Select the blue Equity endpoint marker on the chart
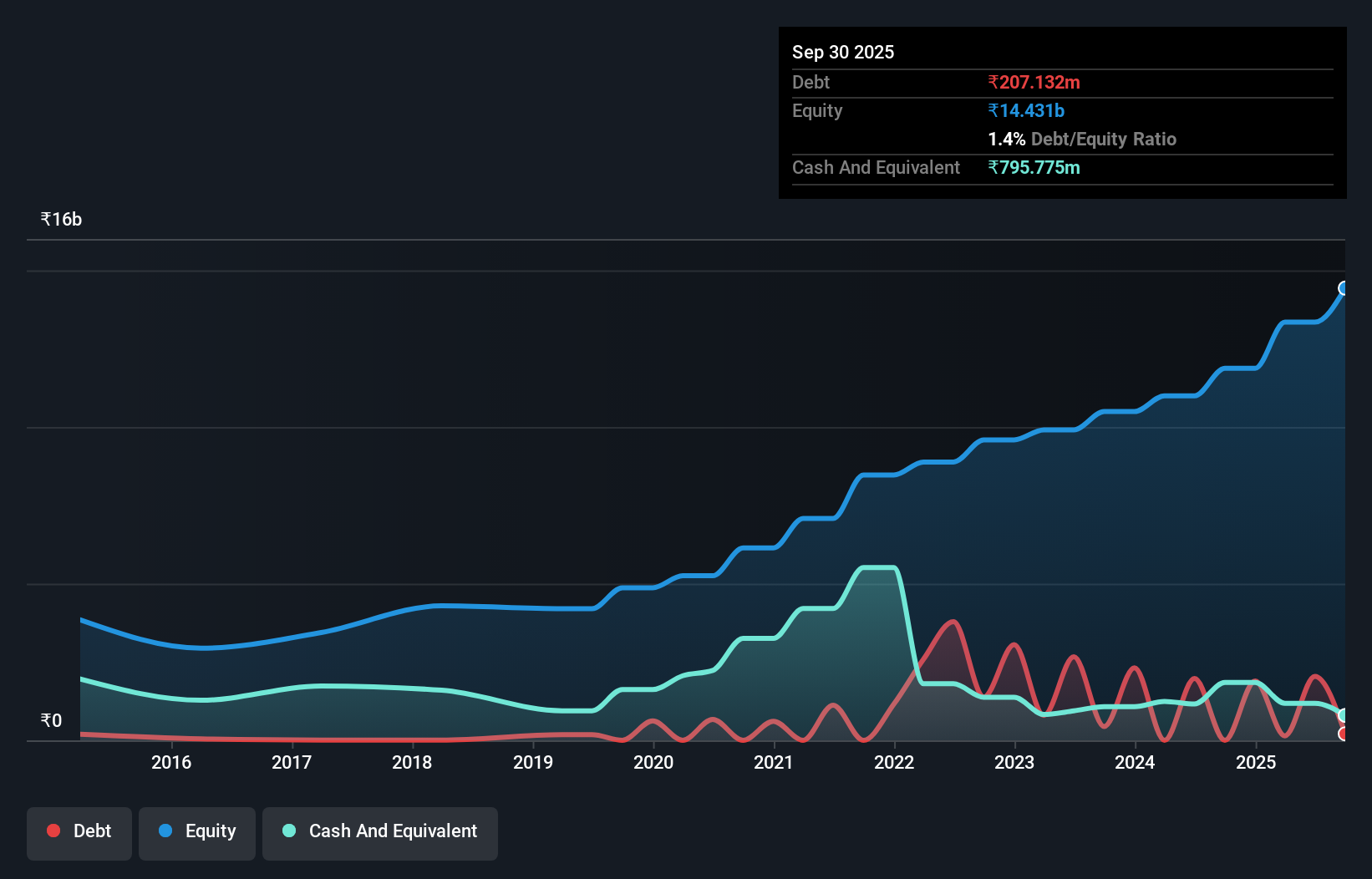The width and height of the screenshot is (1372, 879). [x=1343, y=288]
